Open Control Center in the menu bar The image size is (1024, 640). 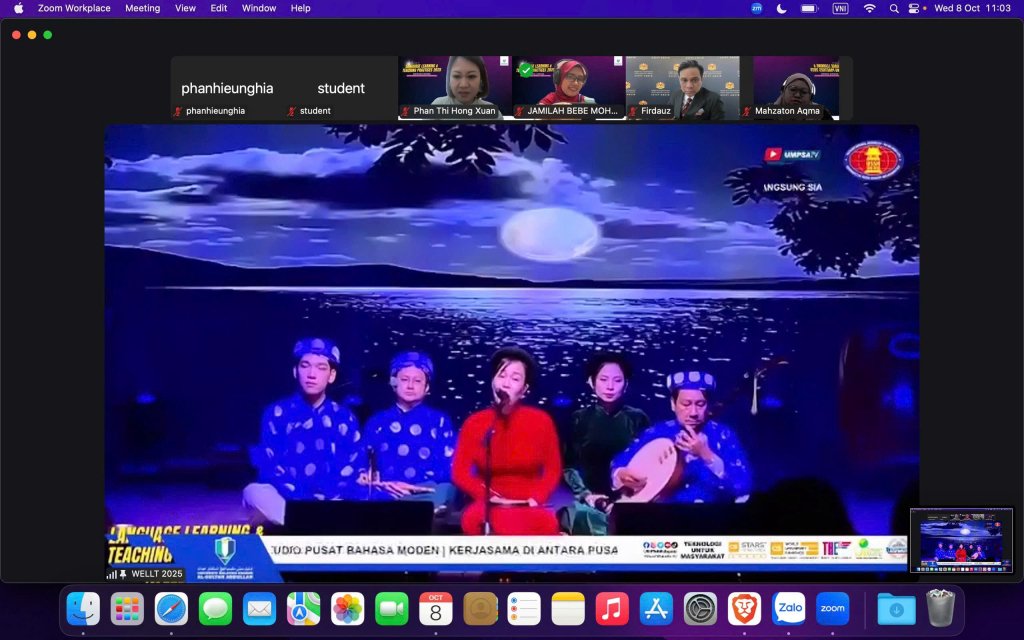[915, 8]
